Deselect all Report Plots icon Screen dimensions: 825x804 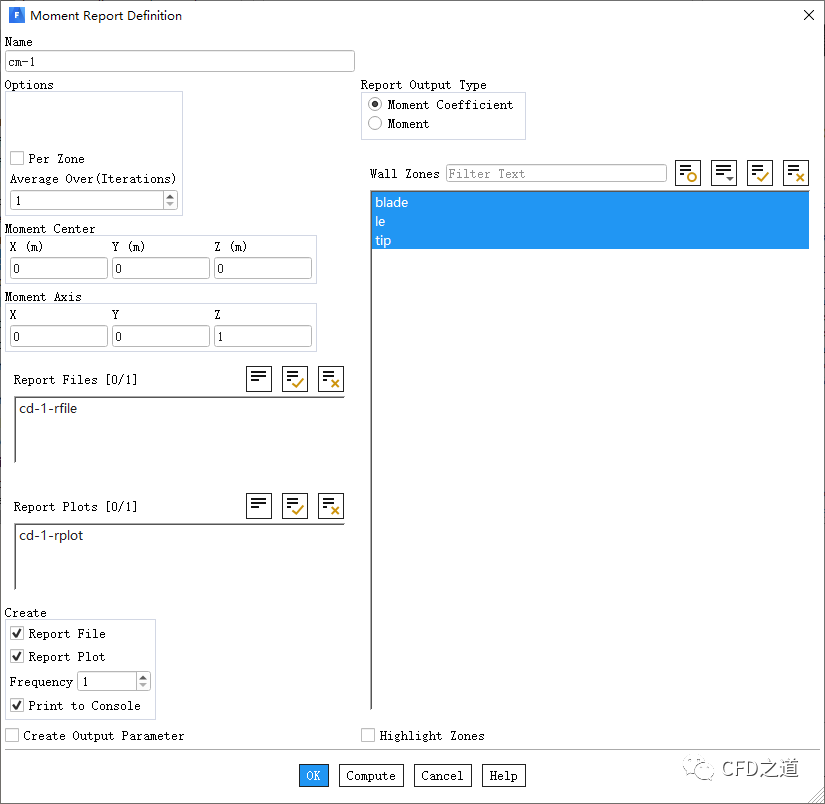click(x=331, y=506)
